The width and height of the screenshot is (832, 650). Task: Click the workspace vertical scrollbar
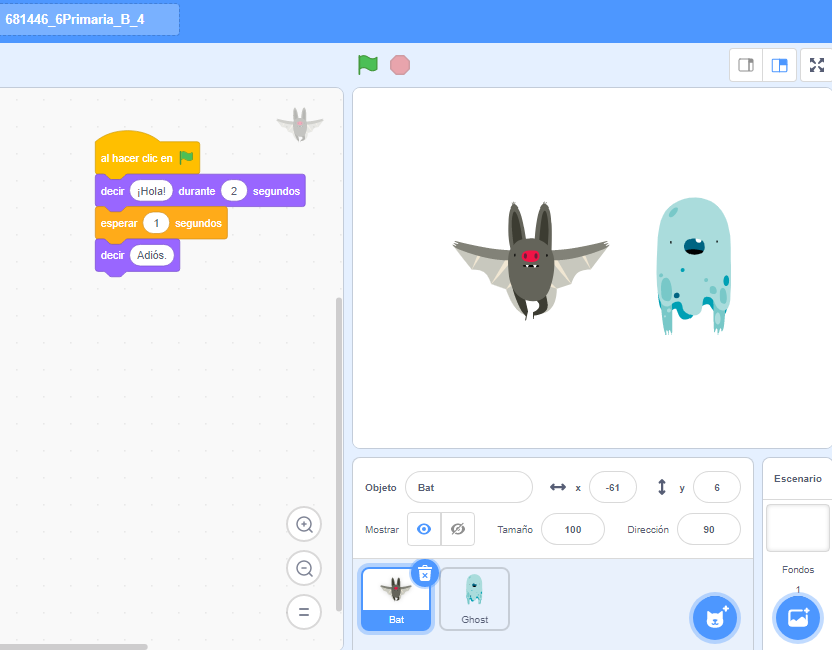tap(339, 454)
